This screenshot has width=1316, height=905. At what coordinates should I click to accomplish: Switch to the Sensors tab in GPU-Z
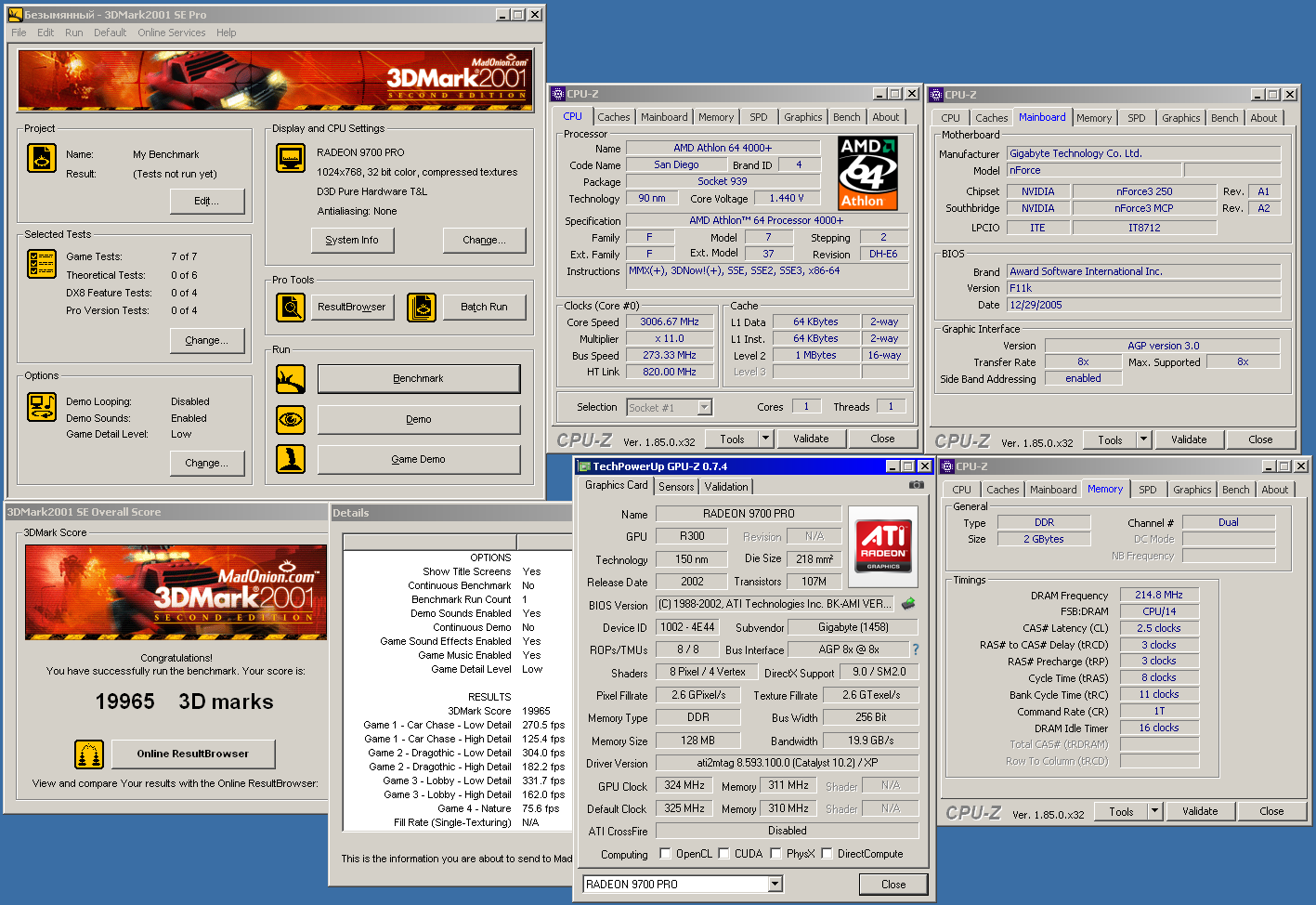(x=676, y=487)
